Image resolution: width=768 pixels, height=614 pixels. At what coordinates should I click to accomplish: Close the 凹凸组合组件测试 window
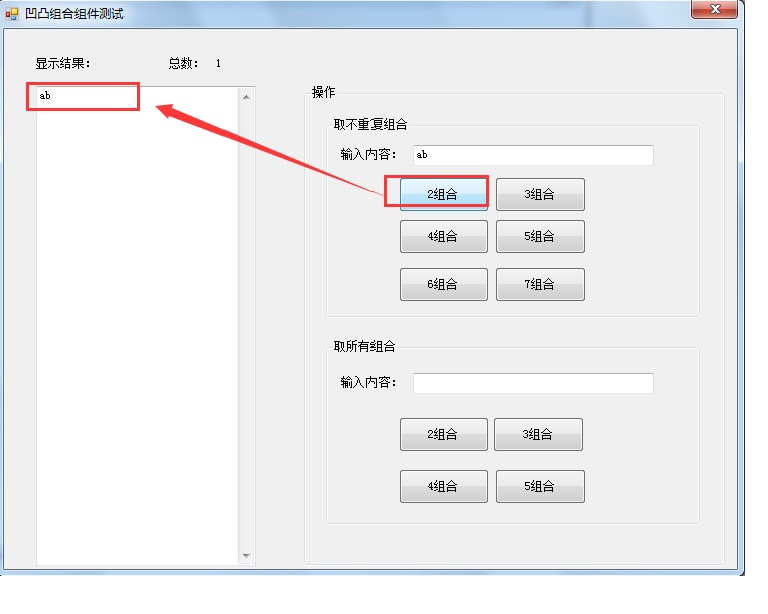point(714,9)
